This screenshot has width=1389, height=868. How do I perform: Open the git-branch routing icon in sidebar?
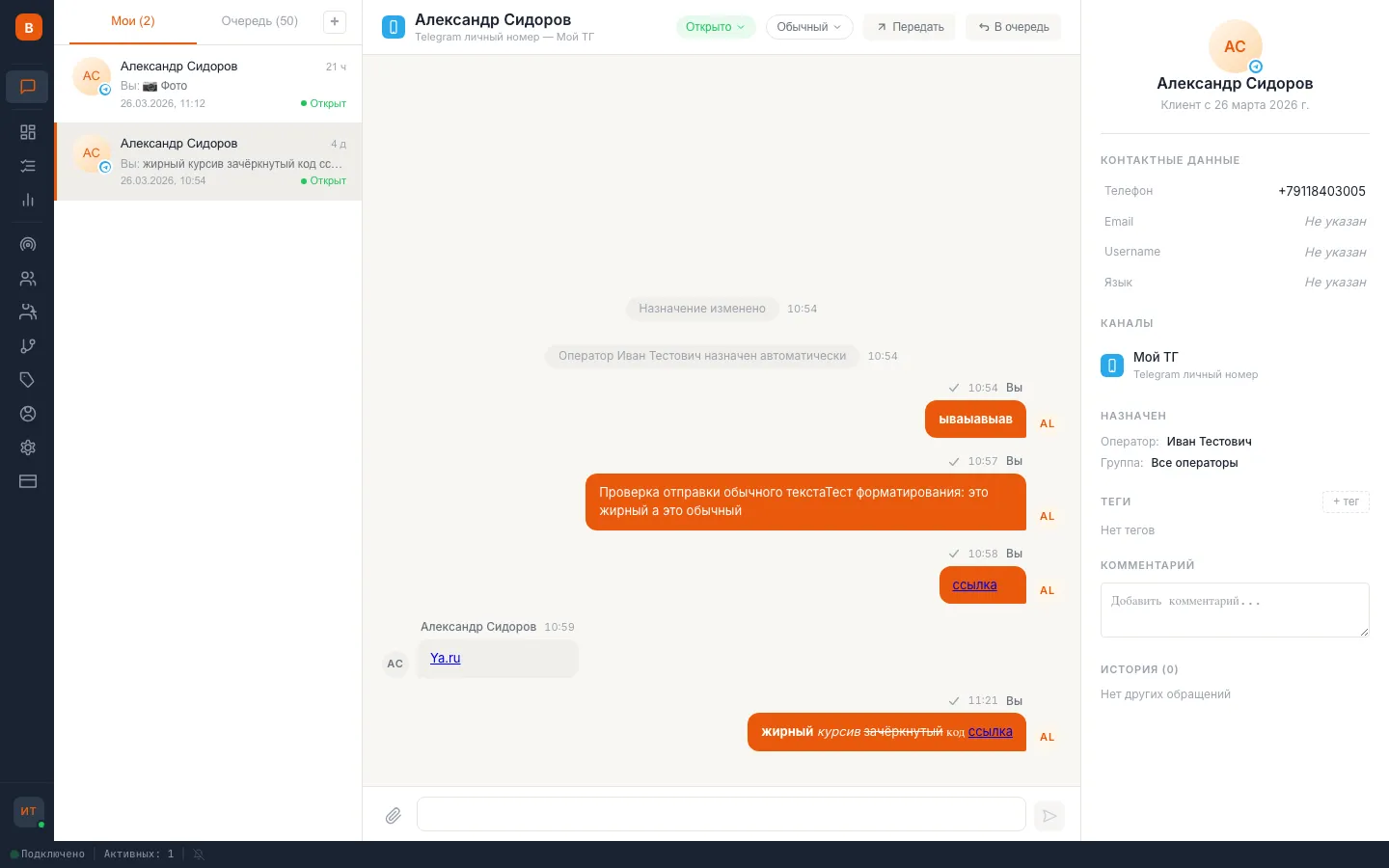(28, 346)
